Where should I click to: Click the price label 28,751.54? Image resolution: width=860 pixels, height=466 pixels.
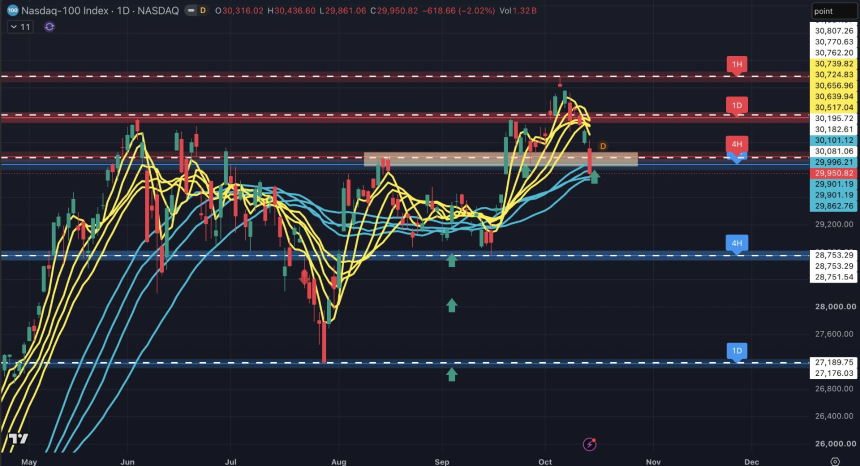click(x=834, y=277)
